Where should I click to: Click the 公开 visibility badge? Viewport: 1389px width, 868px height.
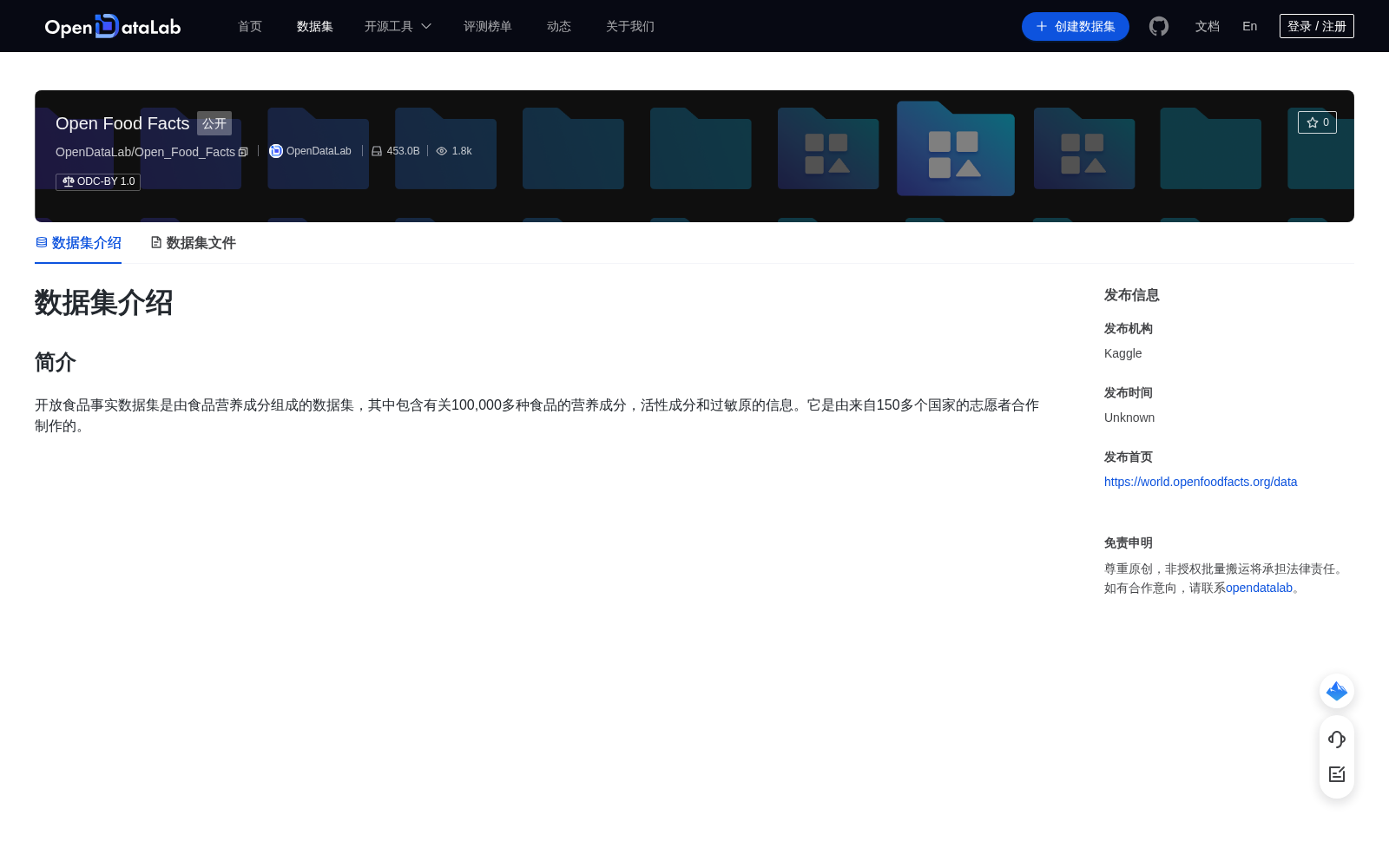click(x=214, y=123)
